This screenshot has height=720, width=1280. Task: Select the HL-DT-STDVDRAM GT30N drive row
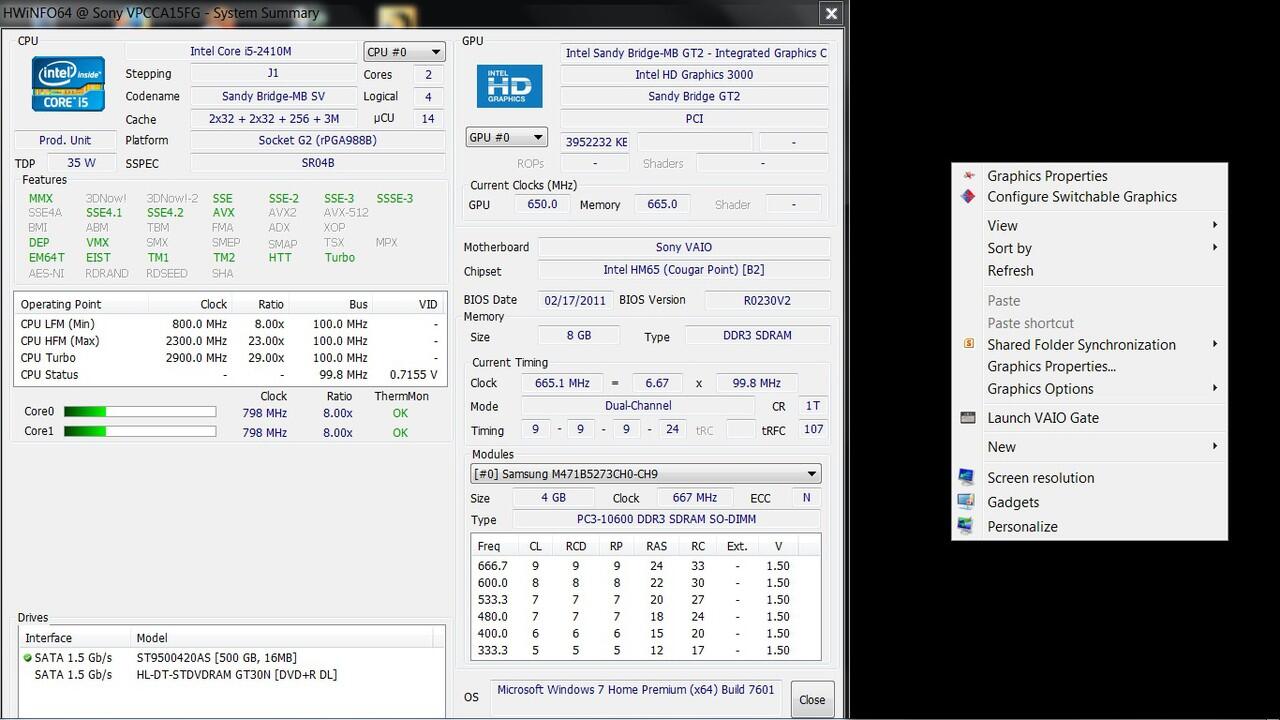[230, 675]
